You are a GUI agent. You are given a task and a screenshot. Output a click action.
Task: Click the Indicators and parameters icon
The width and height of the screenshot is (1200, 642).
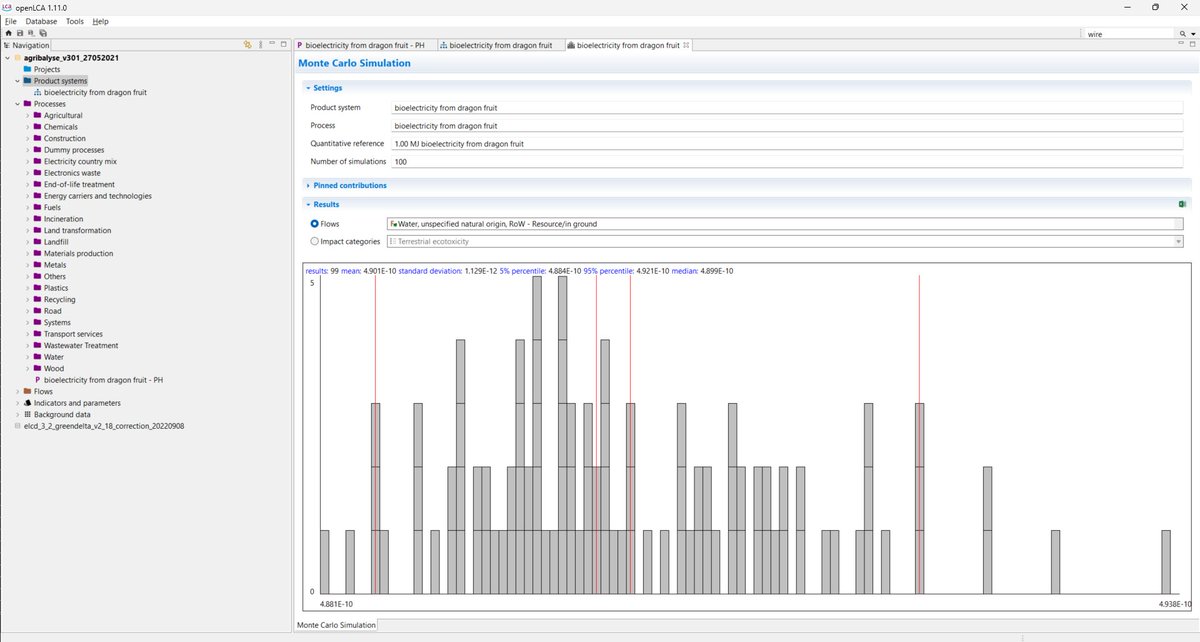[28, 403]
